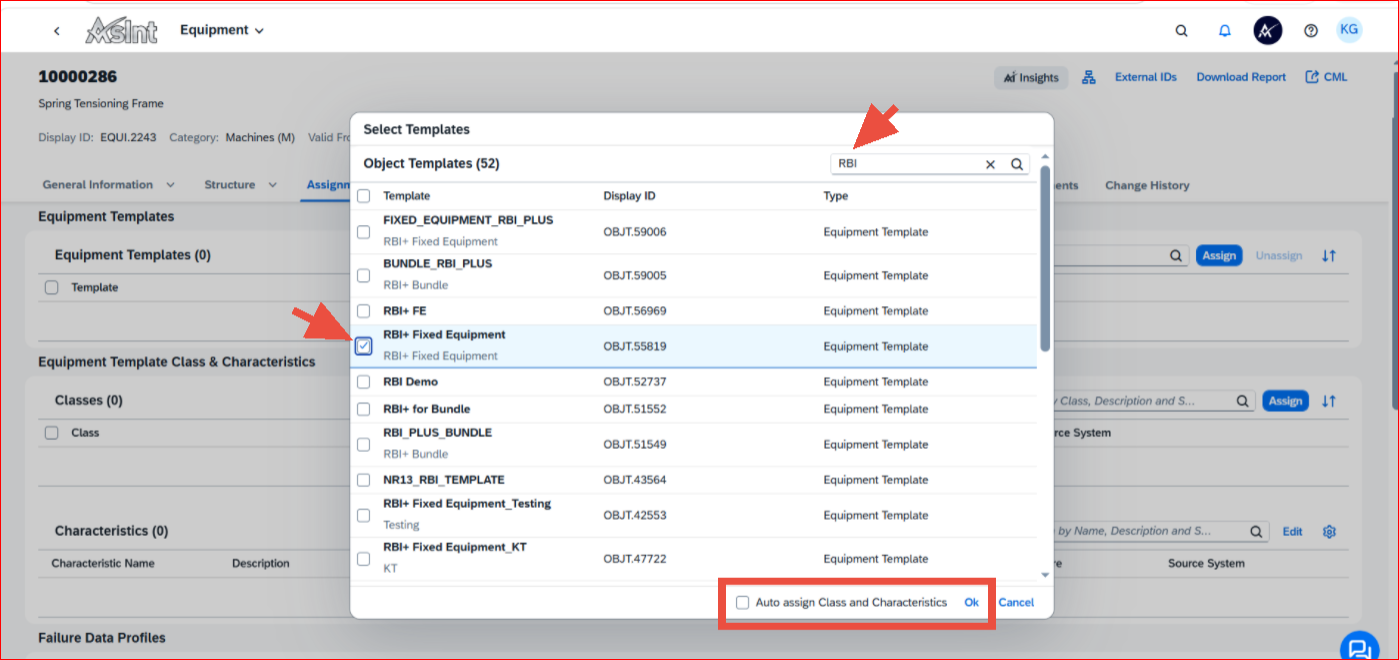
Task: Open the KG user avatar menu
Action: tap(1349, 30)
